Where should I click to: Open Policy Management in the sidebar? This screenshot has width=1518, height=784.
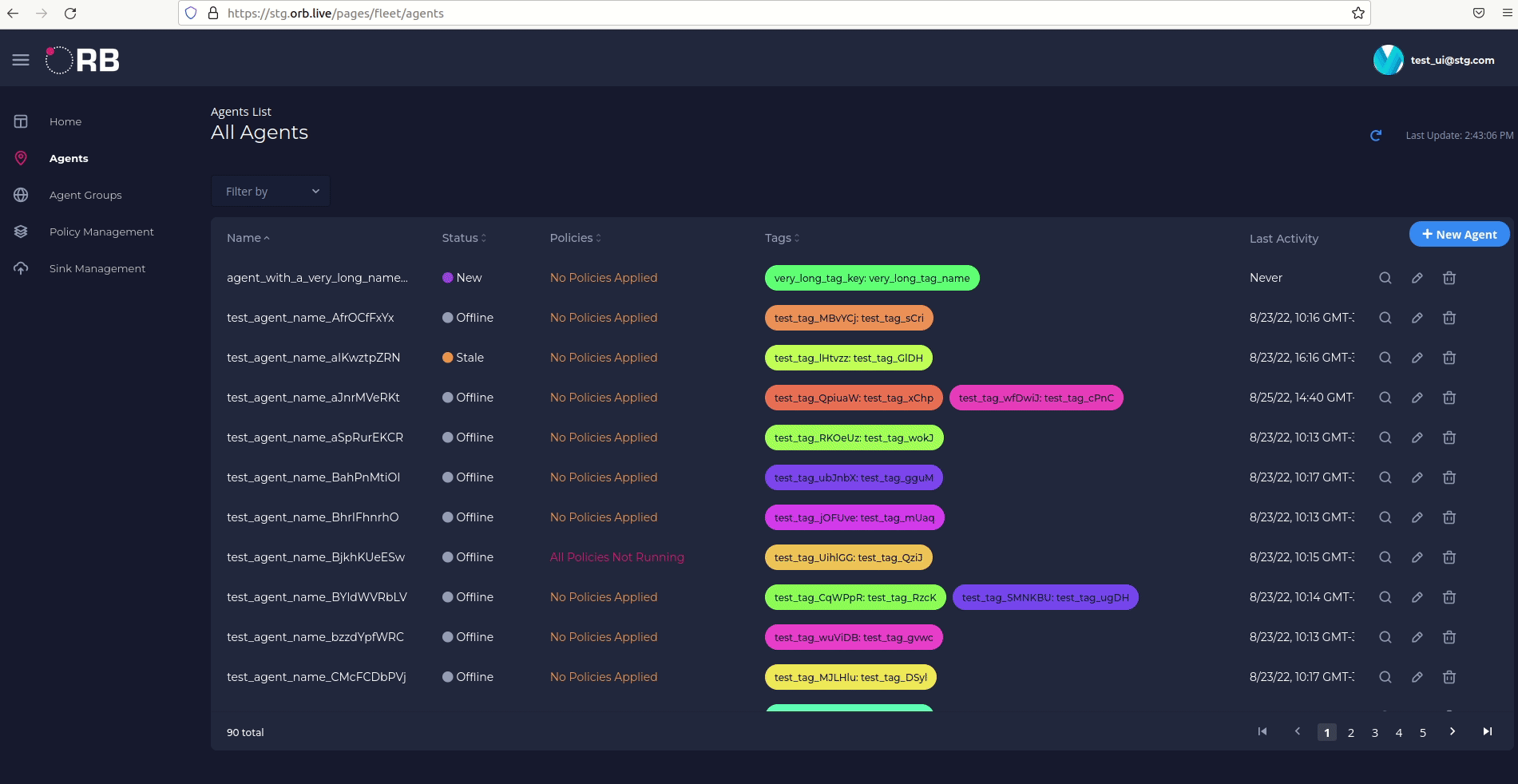click(x=101, y=232)
